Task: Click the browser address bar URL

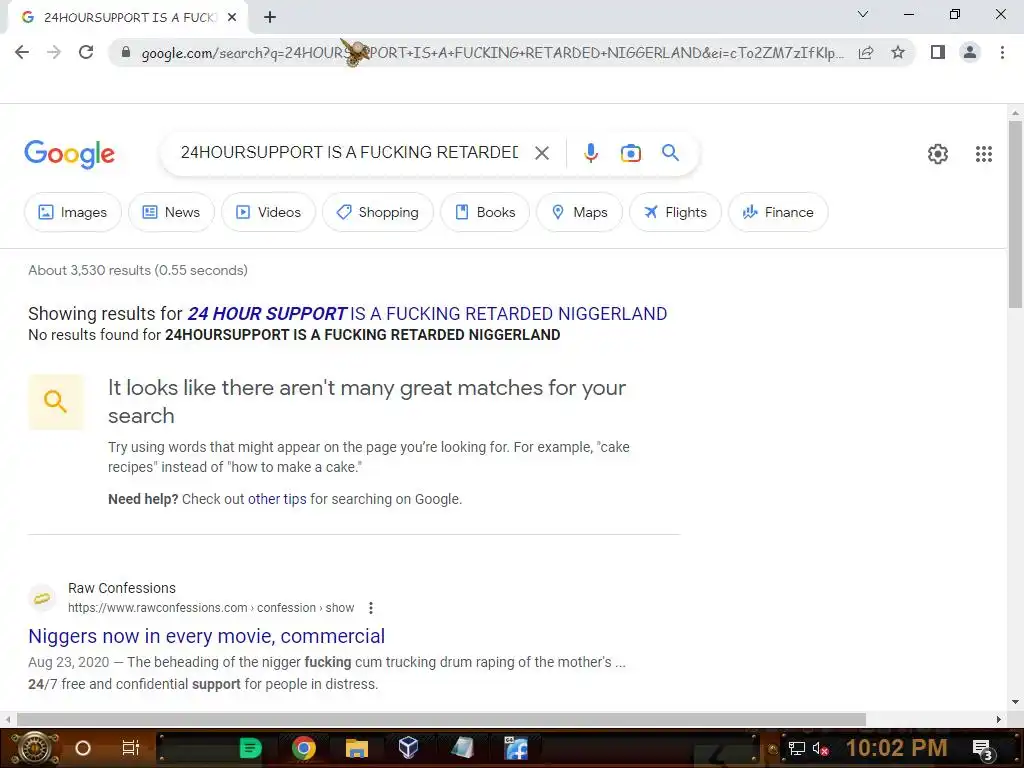Action: click(x=492, y=52)
